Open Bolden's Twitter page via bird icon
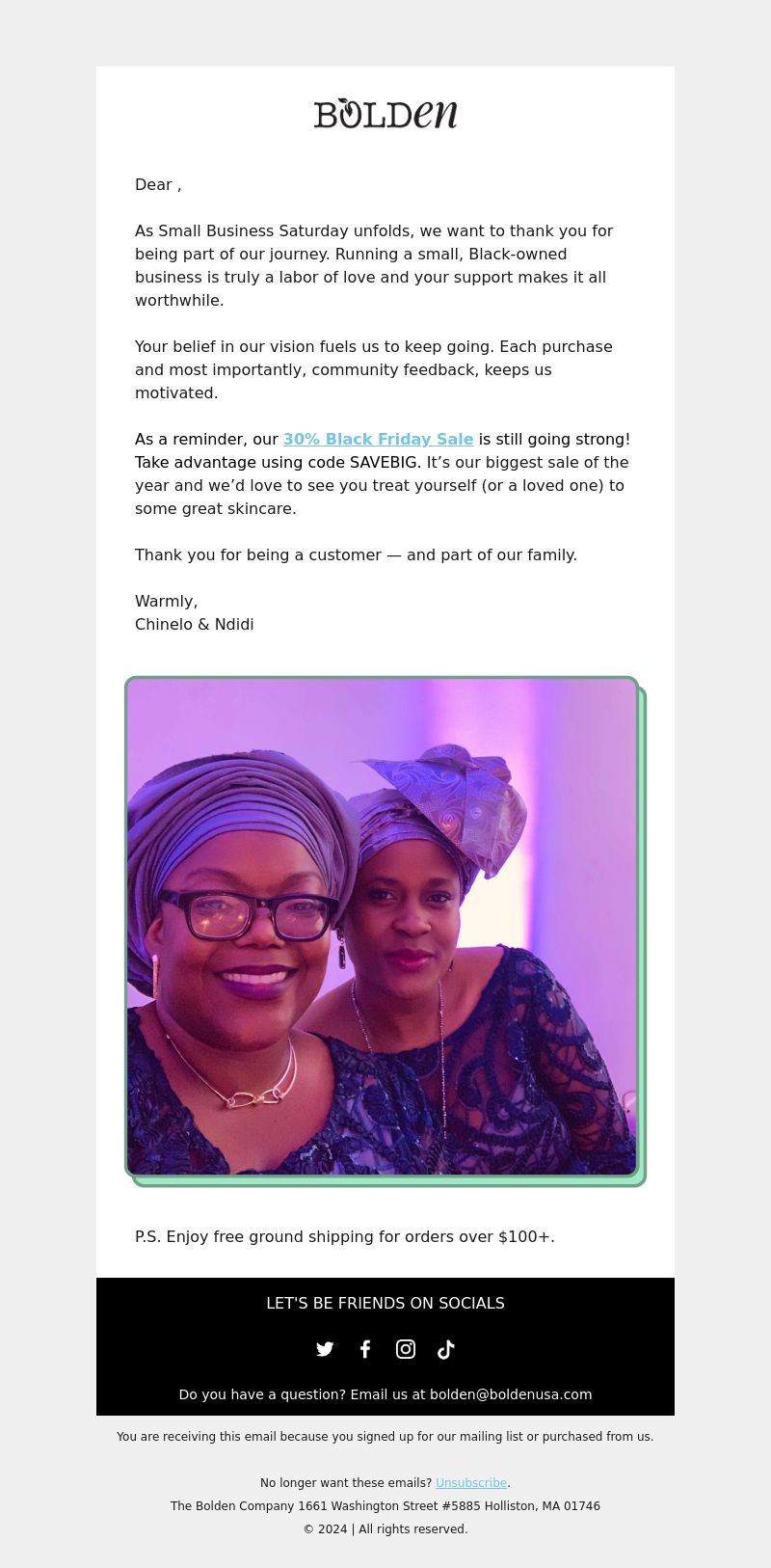This screenshot has height=1568, width=771. [x=325, y=1349]
